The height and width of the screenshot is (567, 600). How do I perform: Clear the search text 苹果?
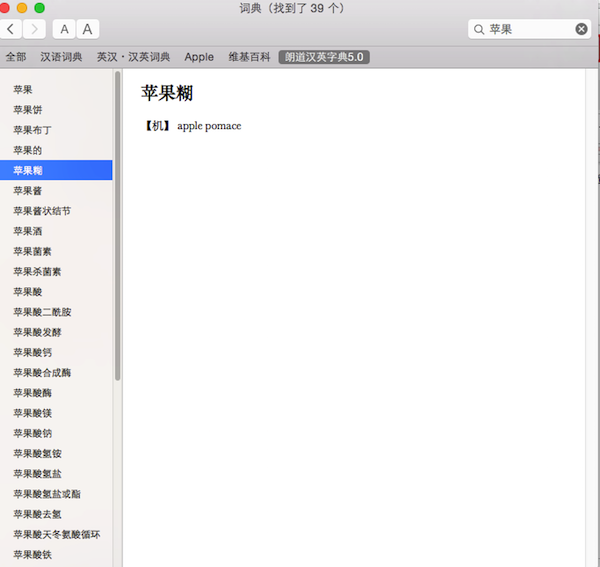point(581,29)
